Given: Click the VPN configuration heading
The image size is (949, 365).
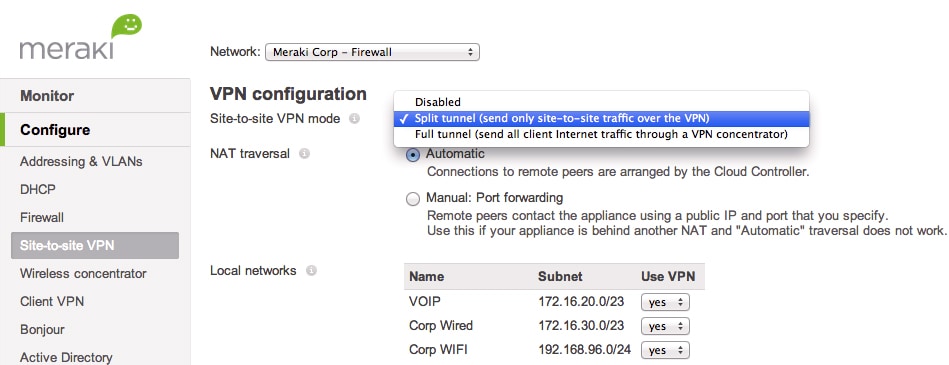Looking at the screenshot, I should (x=288, y=94).
